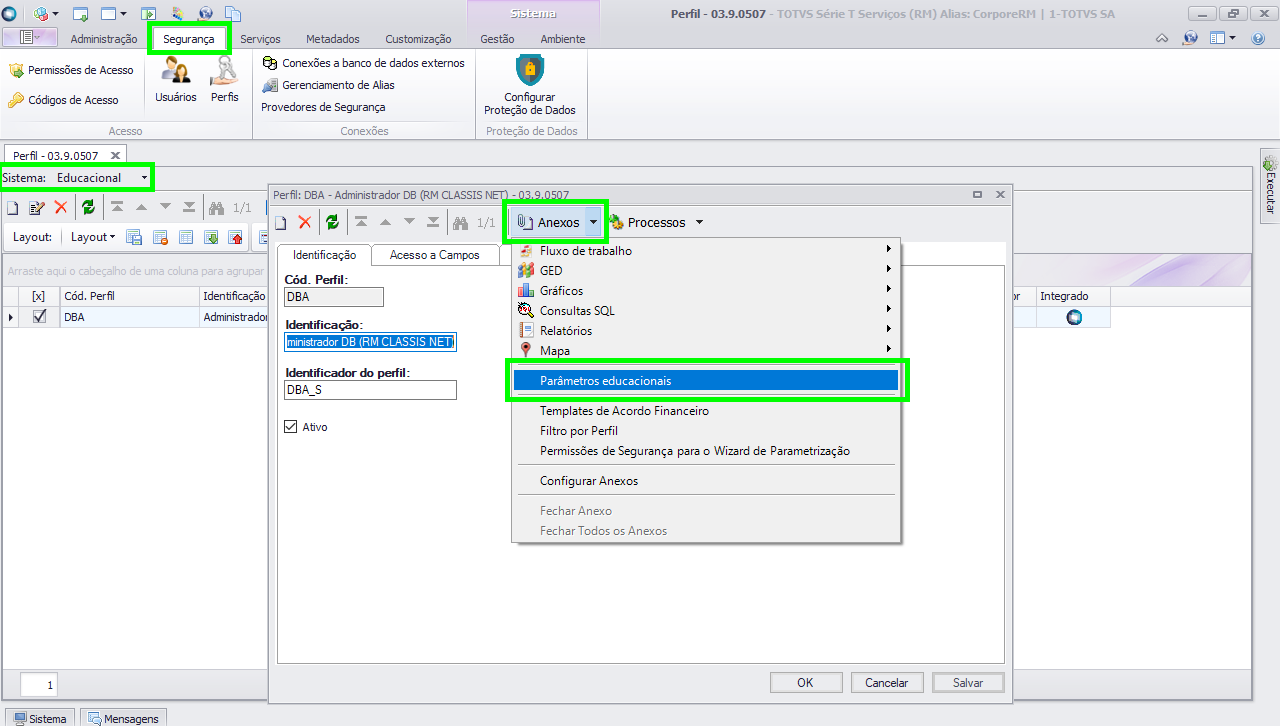Screen dimensions: 1280x726
Task: Expand the Consultas SQL submenu
Action: [x=706, y=311]
